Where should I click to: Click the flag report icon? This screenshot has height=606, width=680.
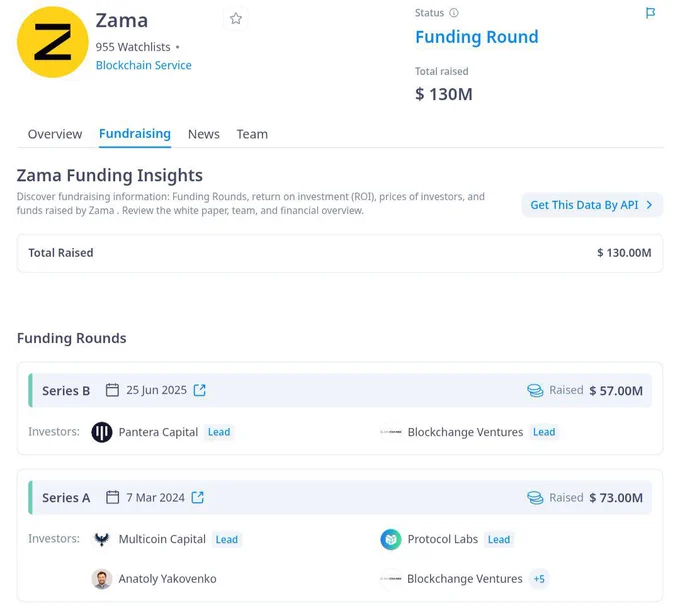(x=650, y=13)
